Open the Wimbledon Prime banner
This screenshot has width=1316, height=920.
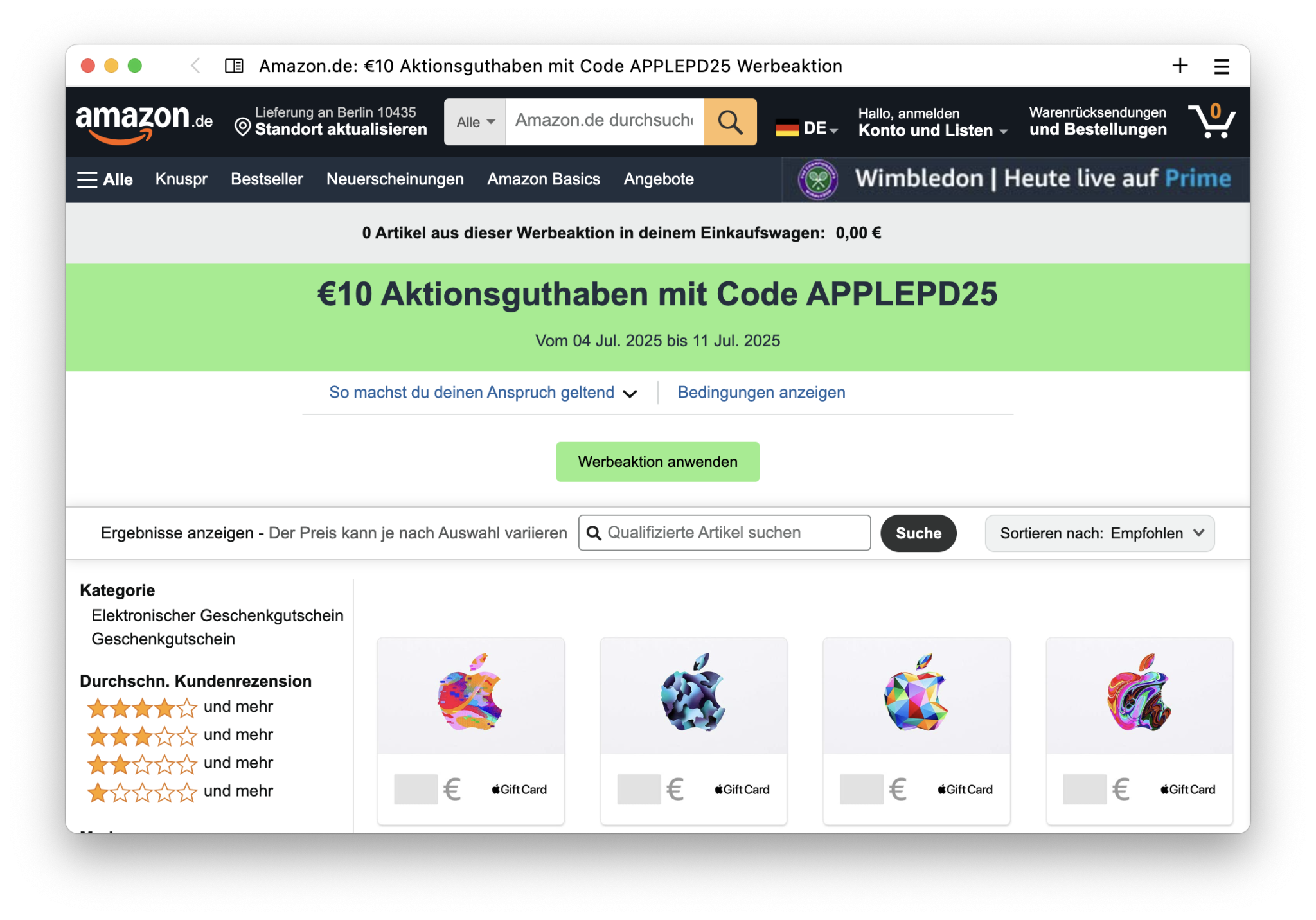click(x=1015, y=179)
